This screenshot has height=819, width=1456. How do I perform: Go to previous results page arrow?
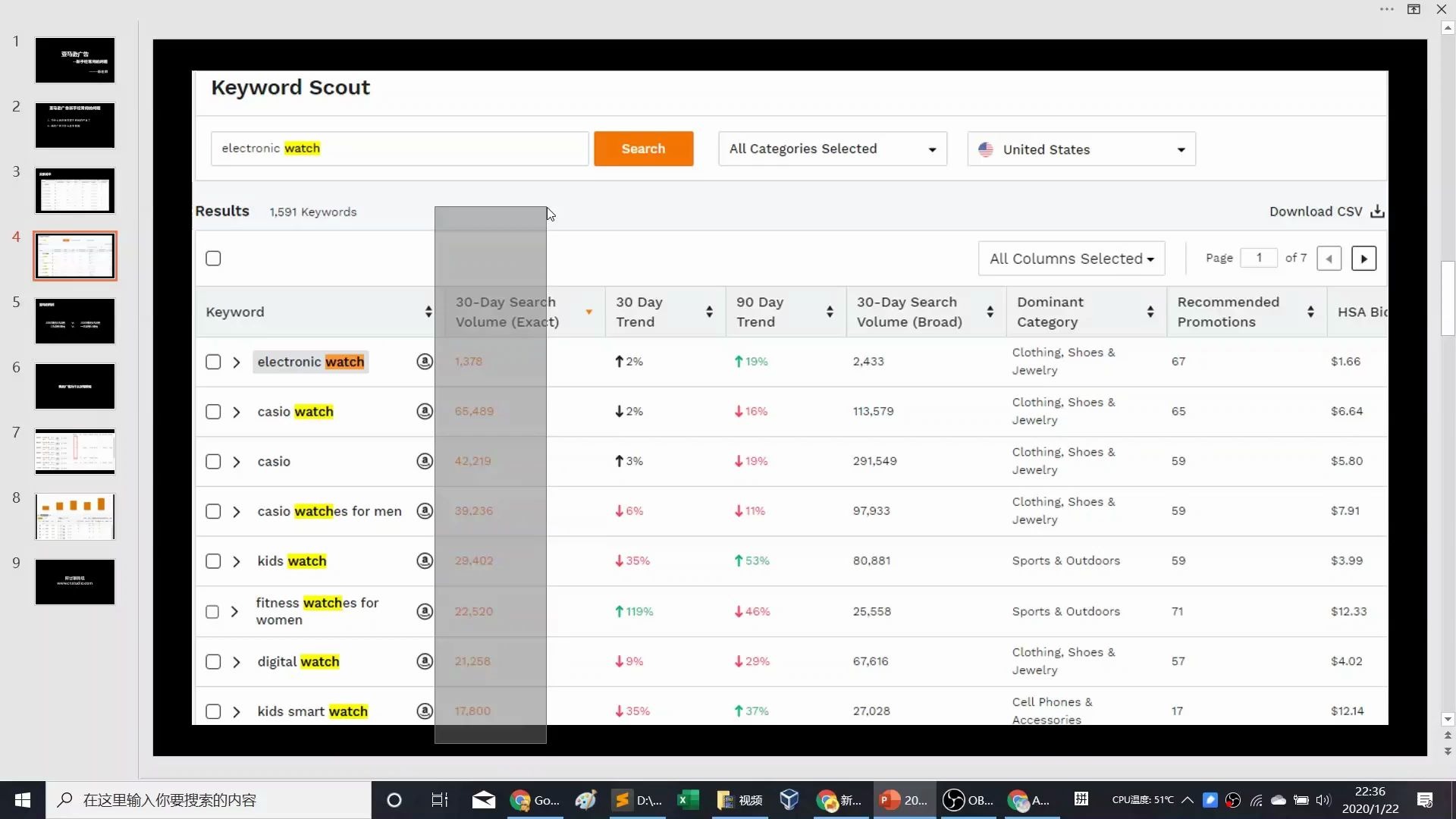(1329, 259)
